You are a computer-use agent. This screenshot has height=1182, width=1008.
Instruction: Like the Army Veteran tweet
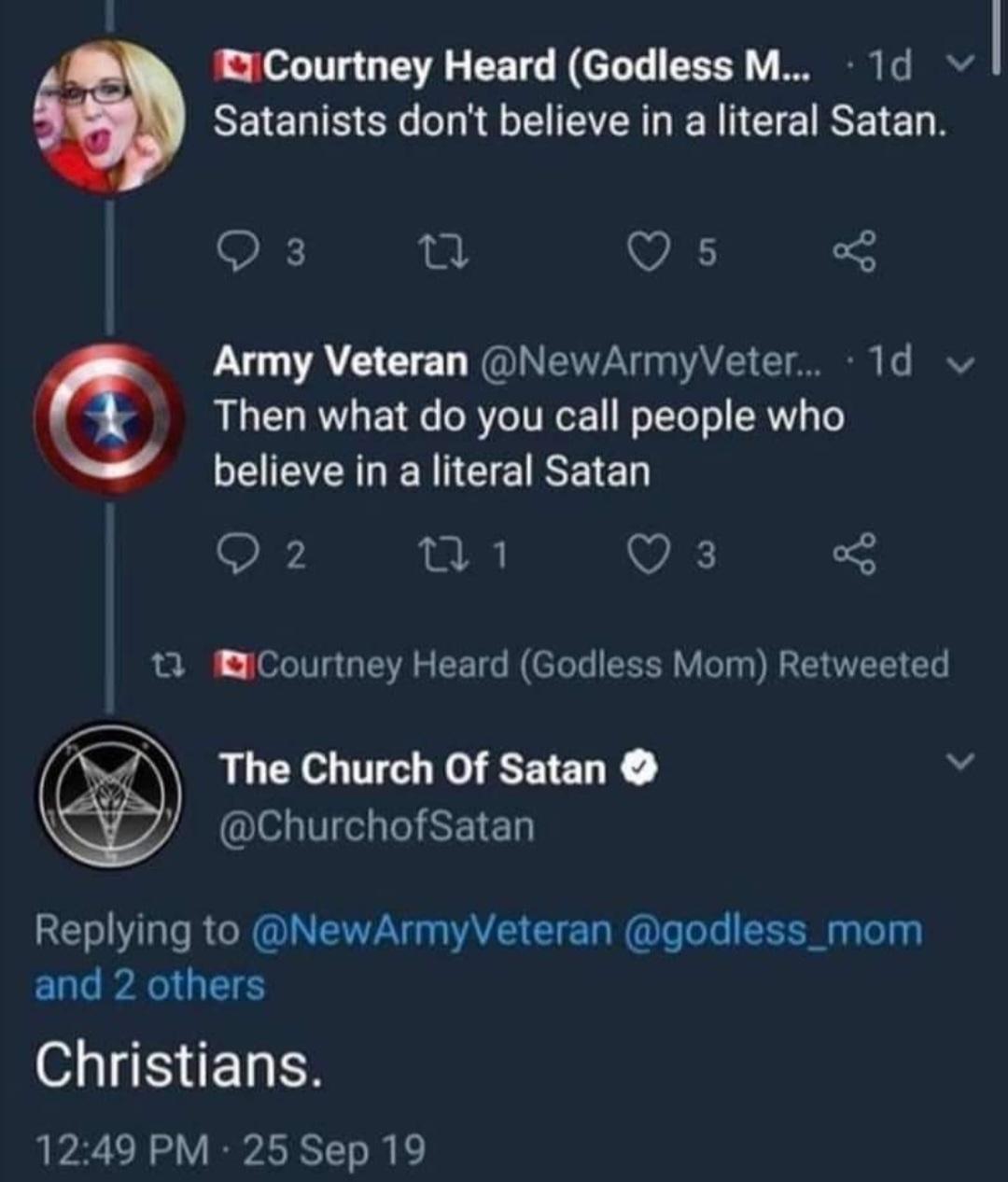[643, 556]
